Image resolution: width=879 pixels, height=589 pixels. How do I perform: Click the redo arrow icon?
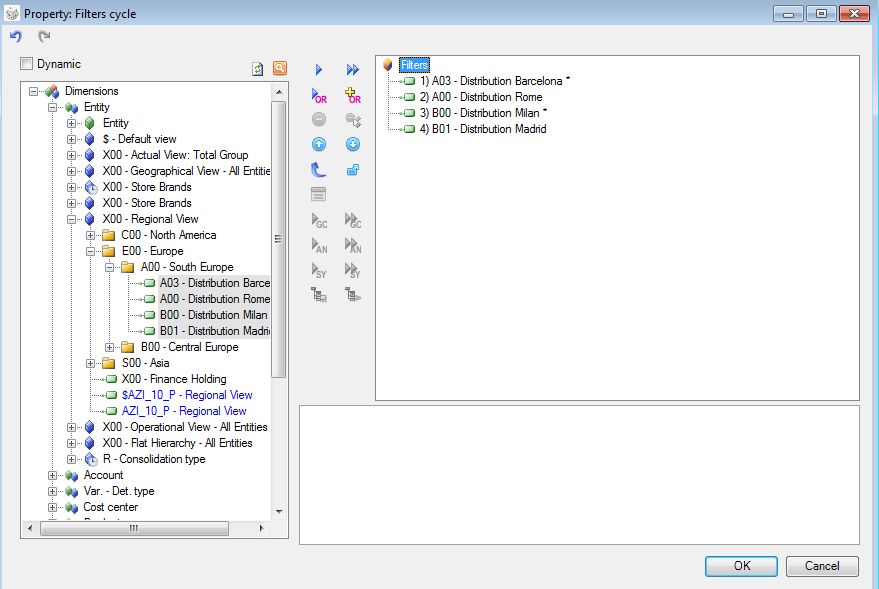tap(44, 36)
